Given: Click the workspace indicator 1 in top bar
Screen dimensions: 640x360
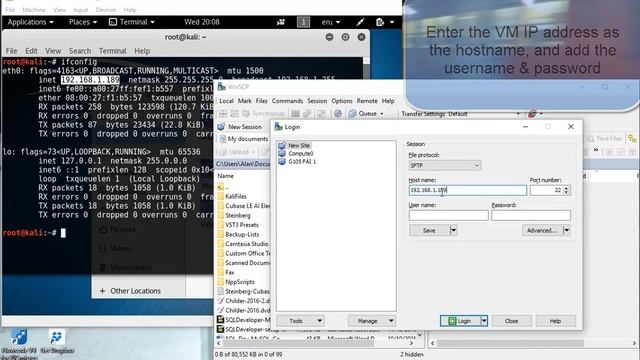Looking at the screenshot, I should point(303,22).
